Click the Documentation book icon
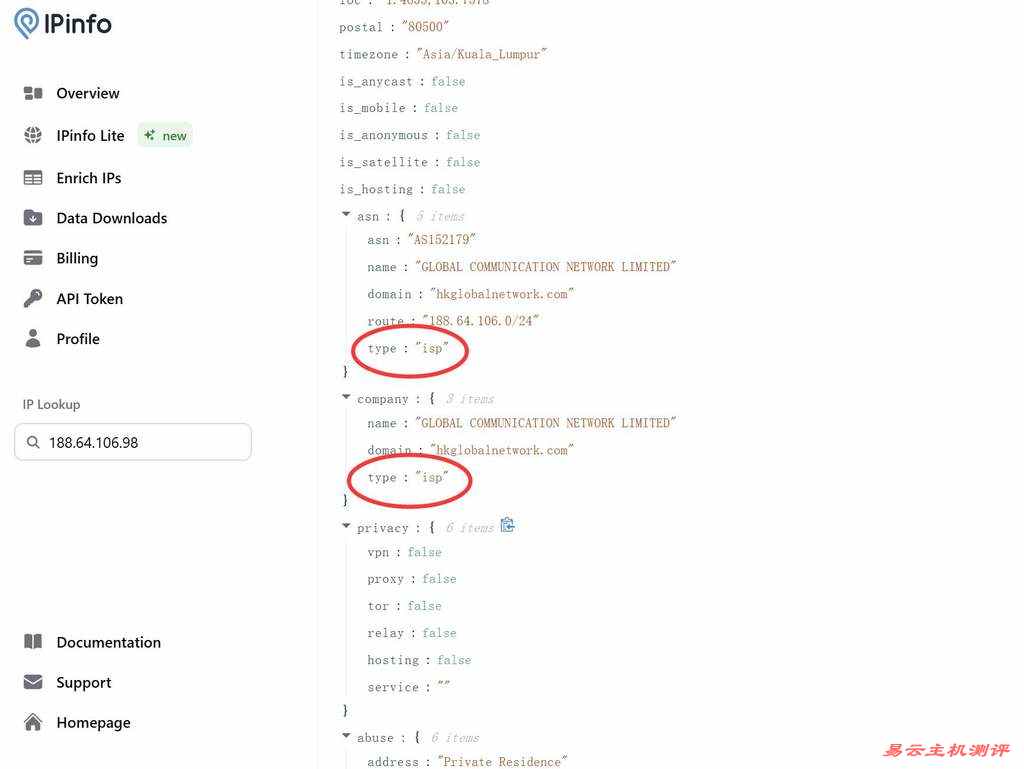Screen dimensions: 1024x769 (x=33, y=642)
